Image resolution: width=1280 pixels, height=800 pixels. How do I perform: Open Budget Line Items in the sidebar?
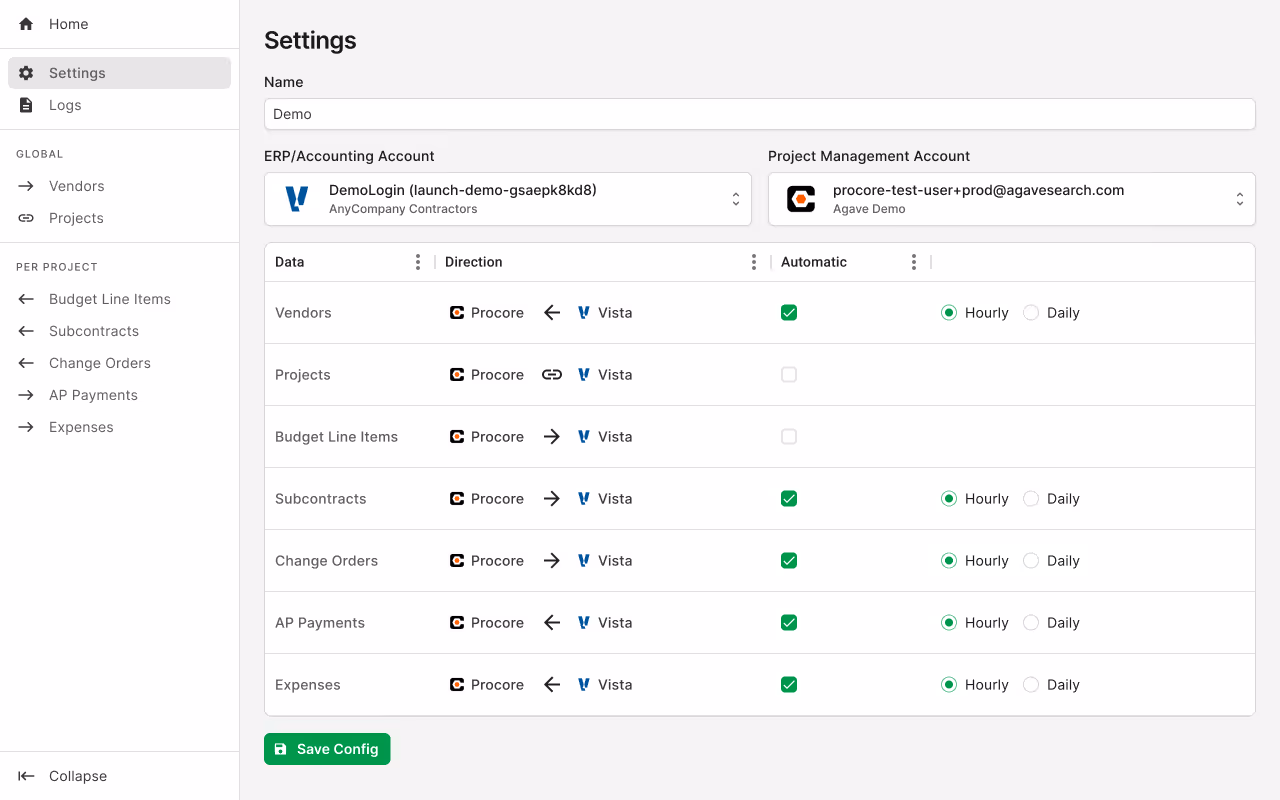pos(119,299)
